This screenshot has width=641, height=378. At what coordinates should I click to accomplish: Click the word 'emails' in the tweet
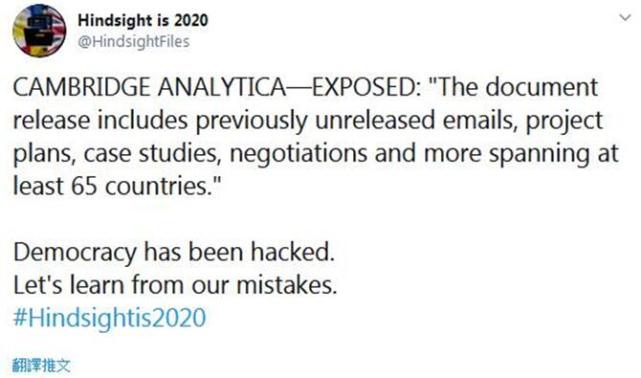(x=481, y=121)
